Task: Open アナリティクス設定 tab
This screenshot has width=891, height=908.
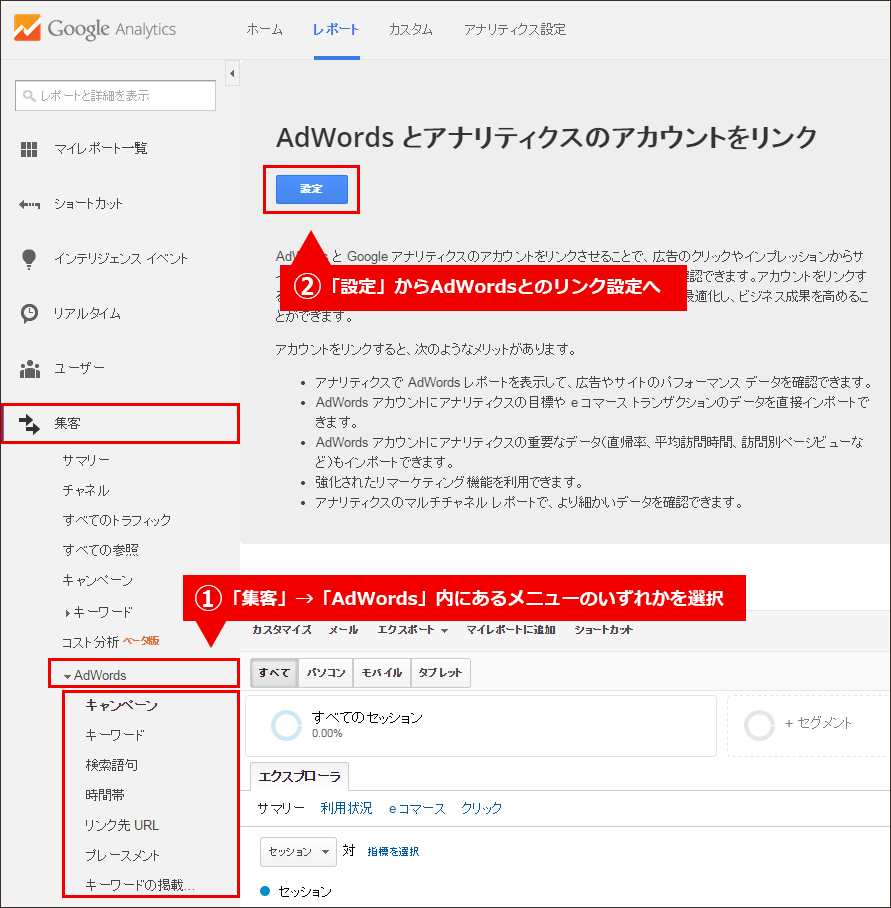Action: pos(515,30)
